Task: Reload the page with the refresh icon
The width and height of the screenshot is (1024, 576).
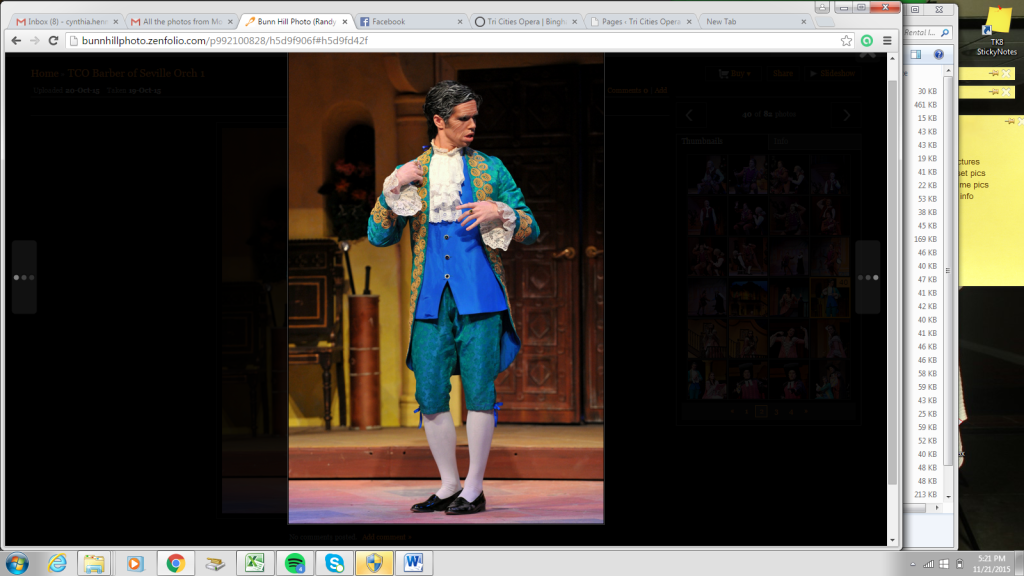Action: click(x=55, y=41)
